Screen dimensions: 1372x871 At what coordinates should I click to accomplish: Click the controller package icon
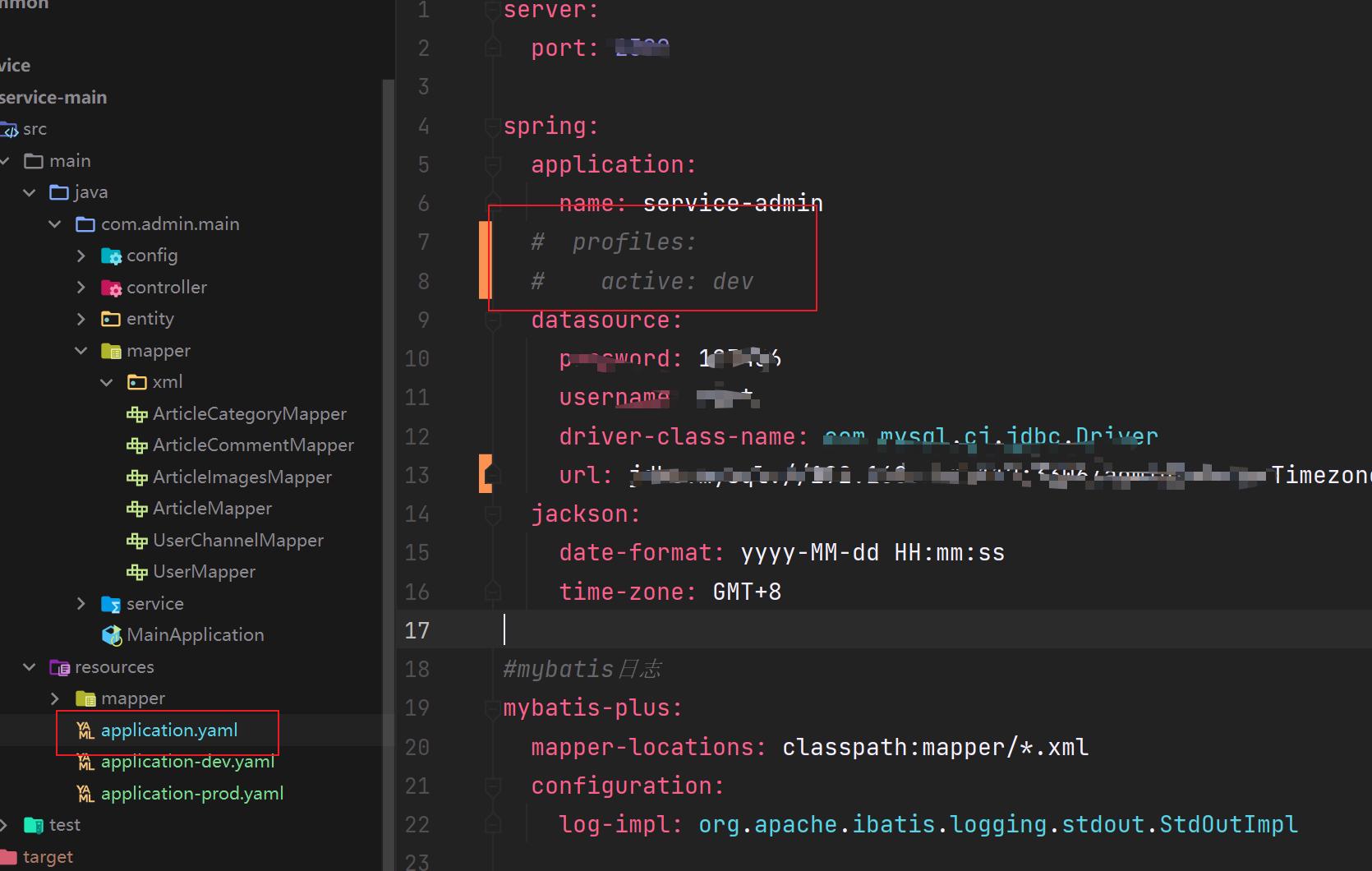[x=111, y=287]
